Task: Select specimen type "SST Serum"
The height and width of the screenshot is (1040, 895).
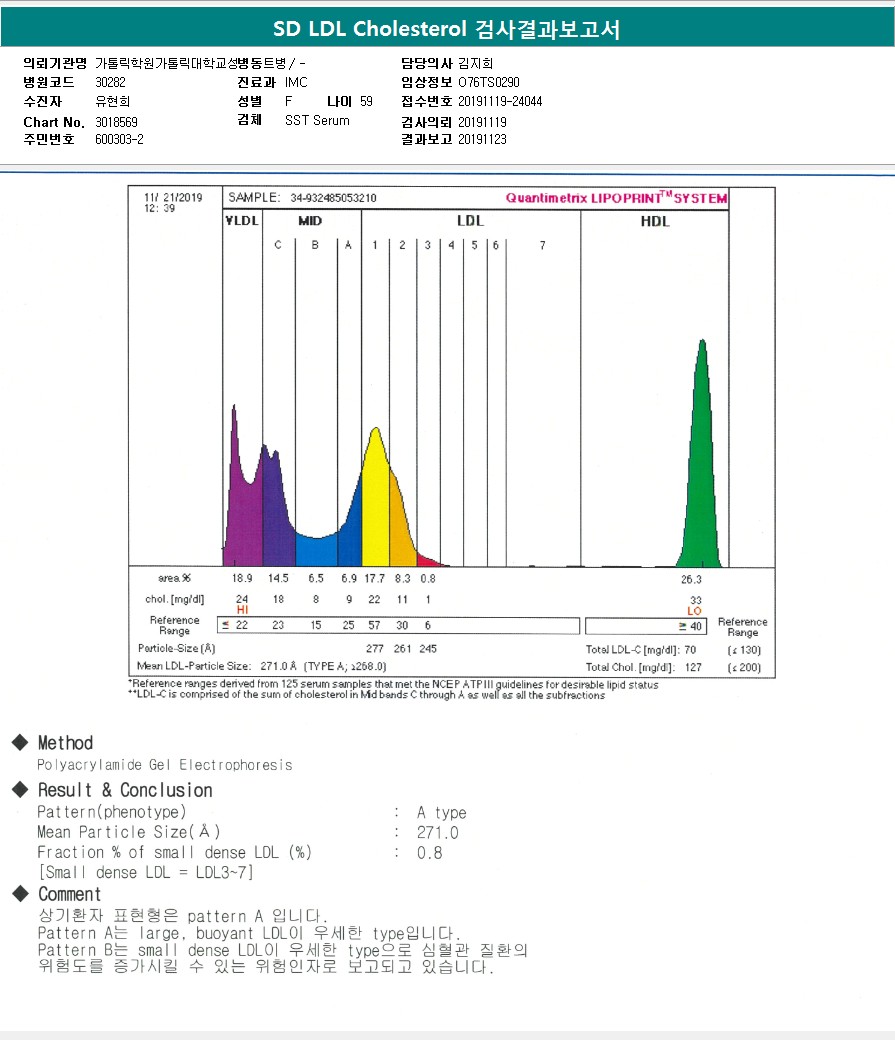Action: coord(317,121)
